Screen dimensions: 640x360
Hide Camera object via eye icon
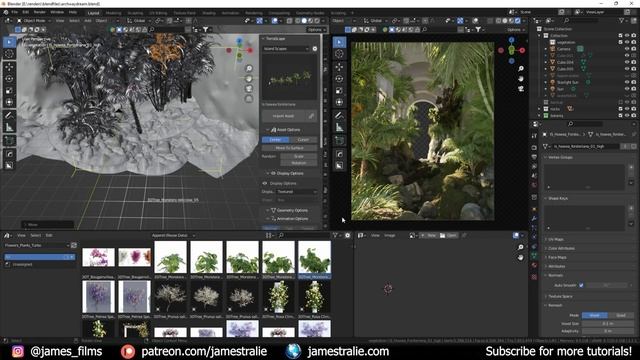pyautogui.click(x=627, y=49)
